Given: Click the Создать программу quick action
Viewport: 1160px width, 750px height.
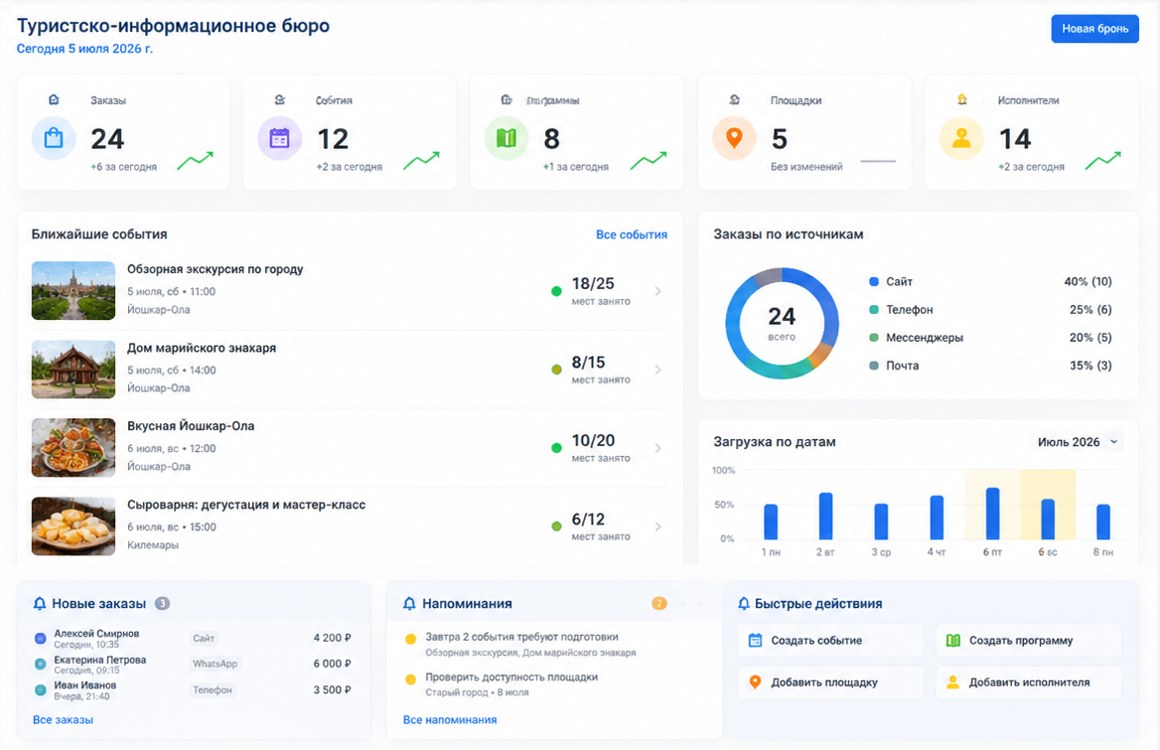Looking at the screenshot, I should [1029, 641].
